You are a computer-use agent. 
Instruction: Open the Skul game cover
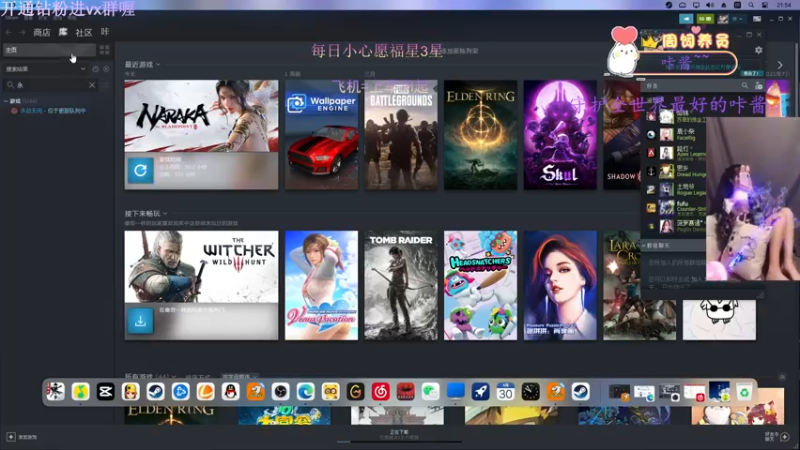(560, 135)
